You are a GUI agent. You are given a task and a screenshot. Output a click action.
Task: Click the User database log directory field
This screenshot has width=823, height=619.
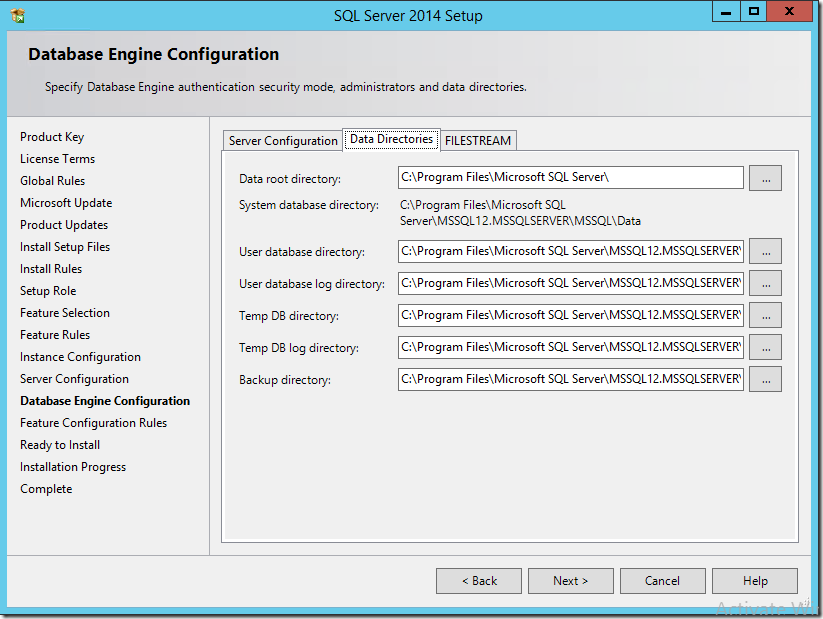click(571, 284)
